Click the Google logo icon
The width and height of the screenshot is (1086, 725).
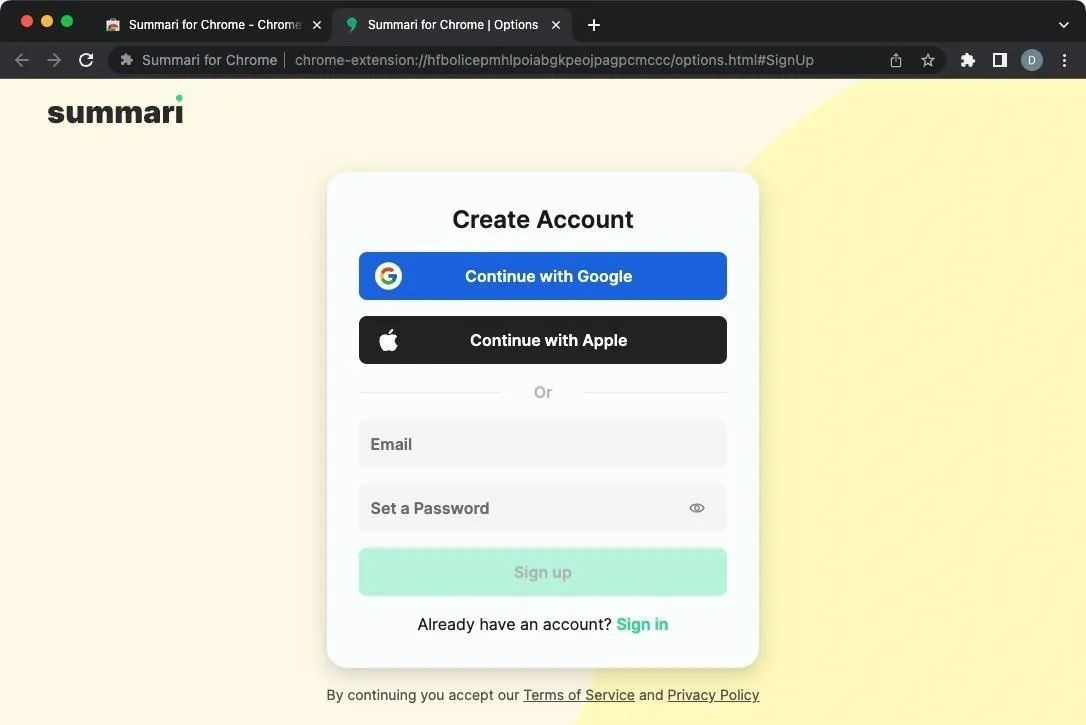click(388, 276)
